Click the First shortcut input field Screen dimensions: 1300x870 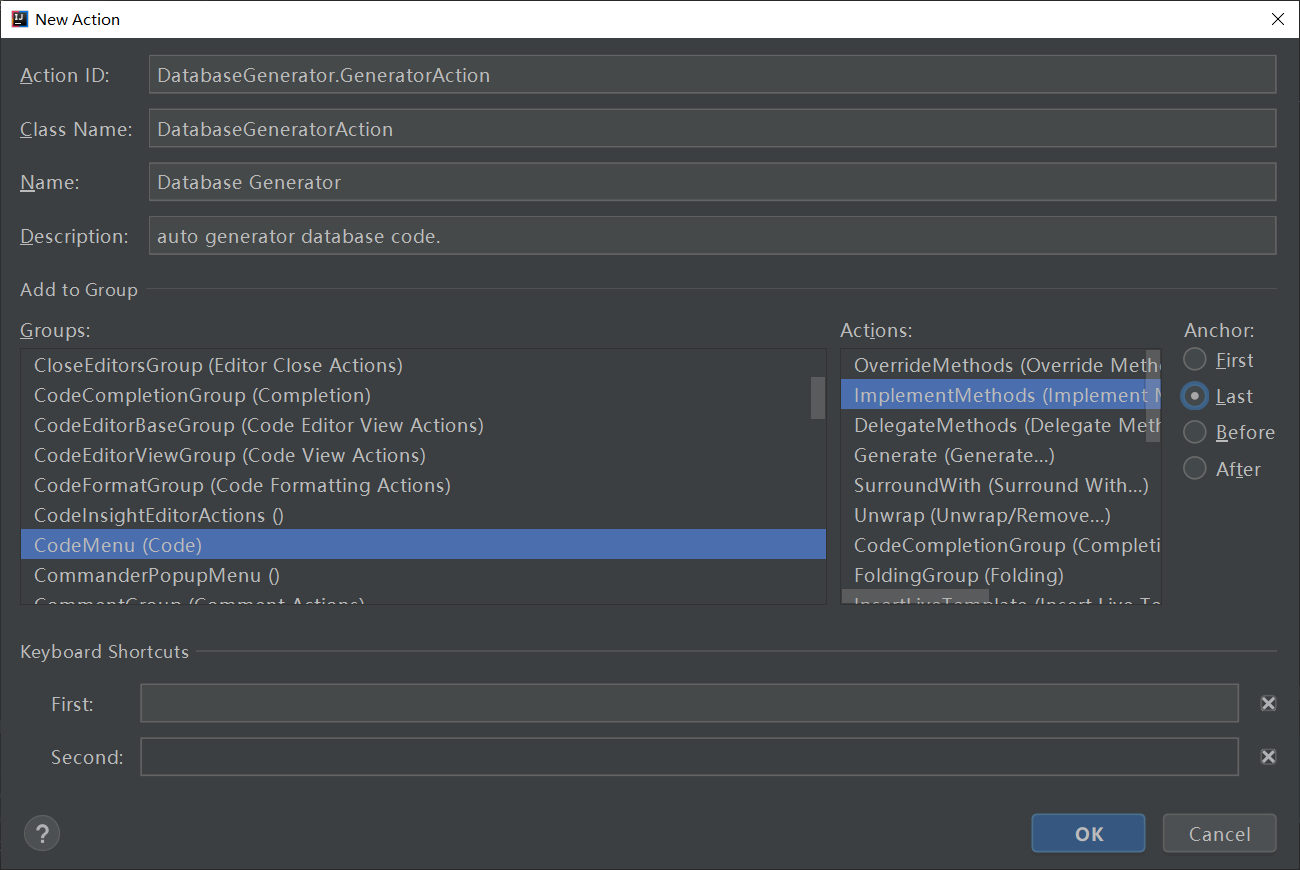click(x=690, y=703)
